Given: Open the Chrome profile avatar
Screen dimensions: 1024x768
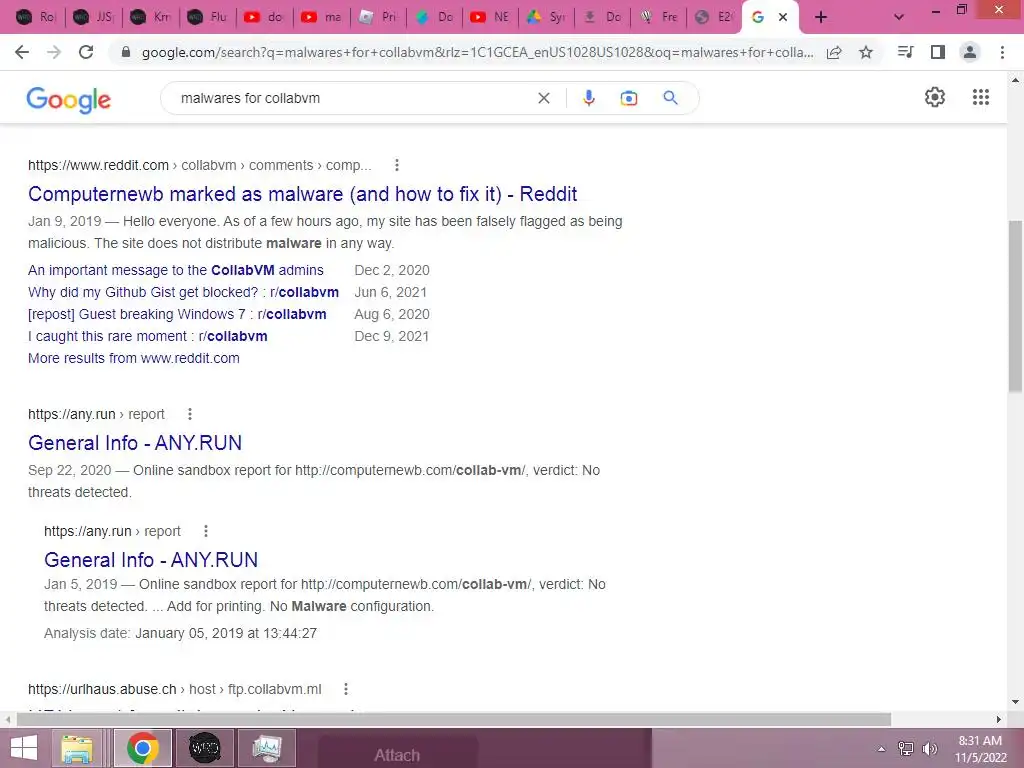Looking at the screenshot, I should (x=970, y=52).
